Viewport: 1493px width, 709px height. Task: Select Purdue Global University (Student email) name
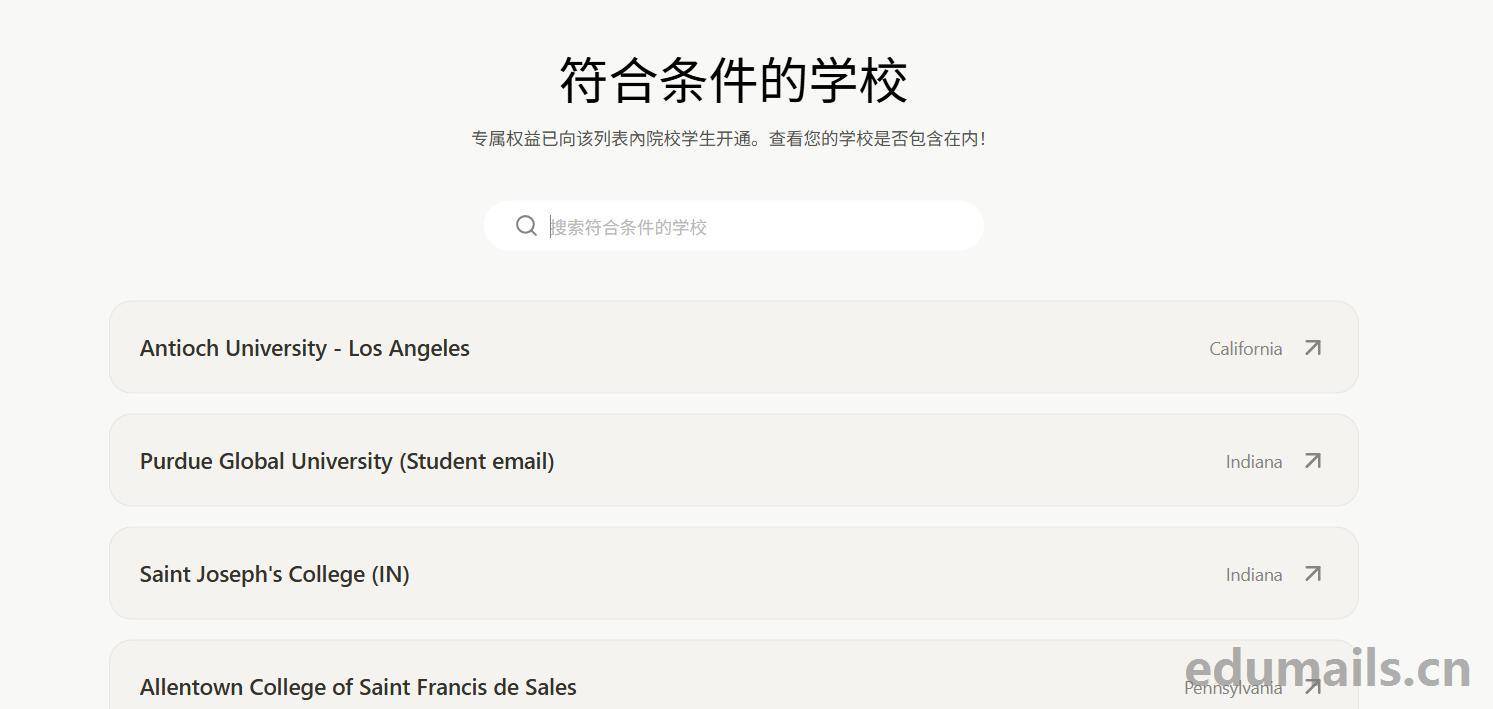pos(347,461)
